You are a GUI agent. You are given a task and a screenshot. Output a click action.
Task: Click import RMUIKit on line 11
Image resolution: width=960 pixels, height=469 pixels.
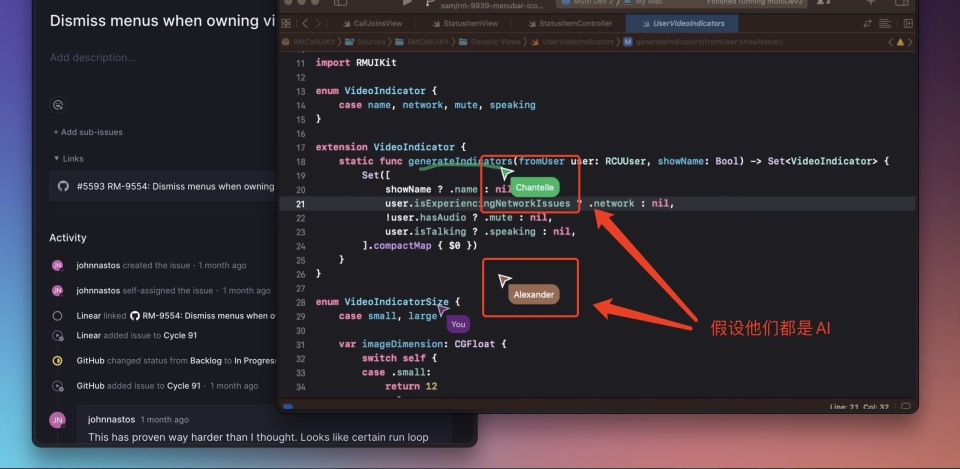tap(356, 62)
